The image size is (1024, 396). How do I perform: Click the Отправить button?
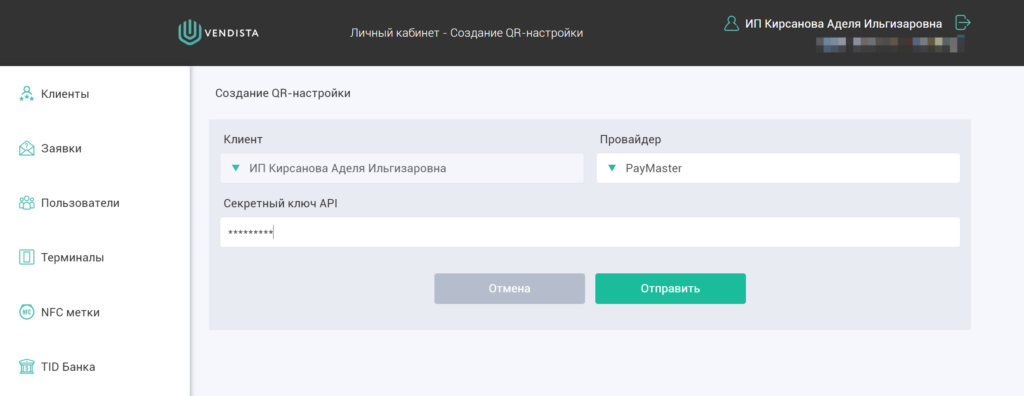pos(670,289)
